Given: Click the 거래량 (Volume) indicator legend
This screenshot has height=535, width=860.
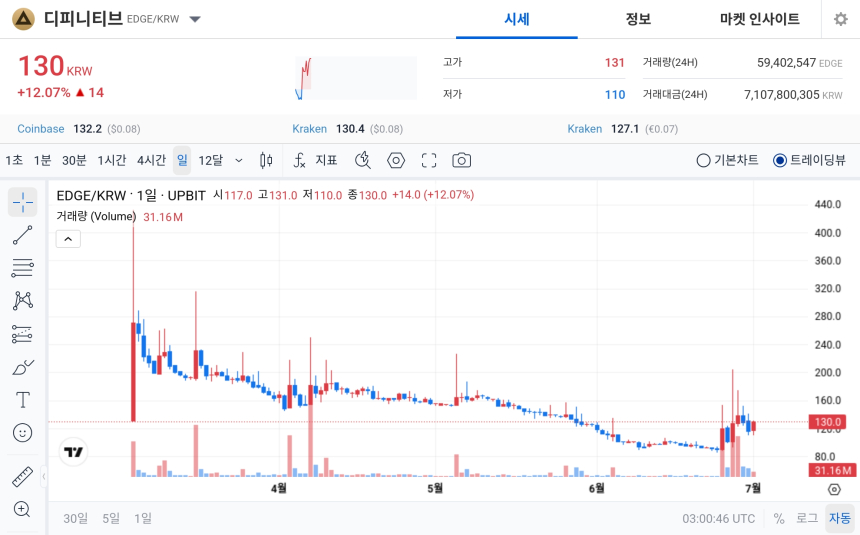Looking at the screenshot, I should [96, 217].
